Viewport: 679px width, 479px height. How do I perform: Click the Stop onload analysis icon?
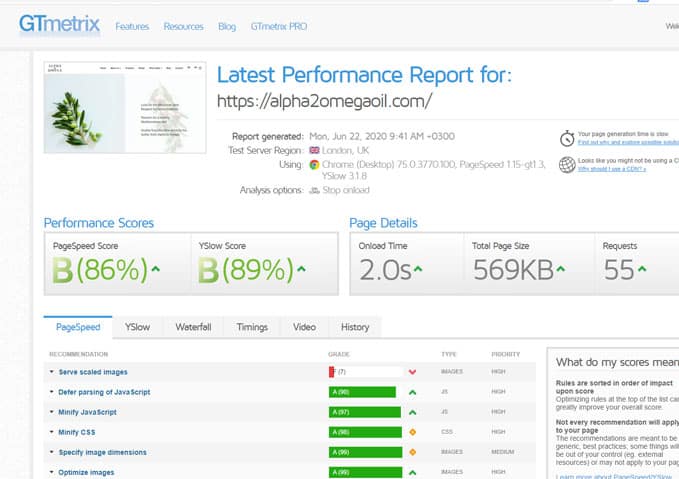click(314, 190)
